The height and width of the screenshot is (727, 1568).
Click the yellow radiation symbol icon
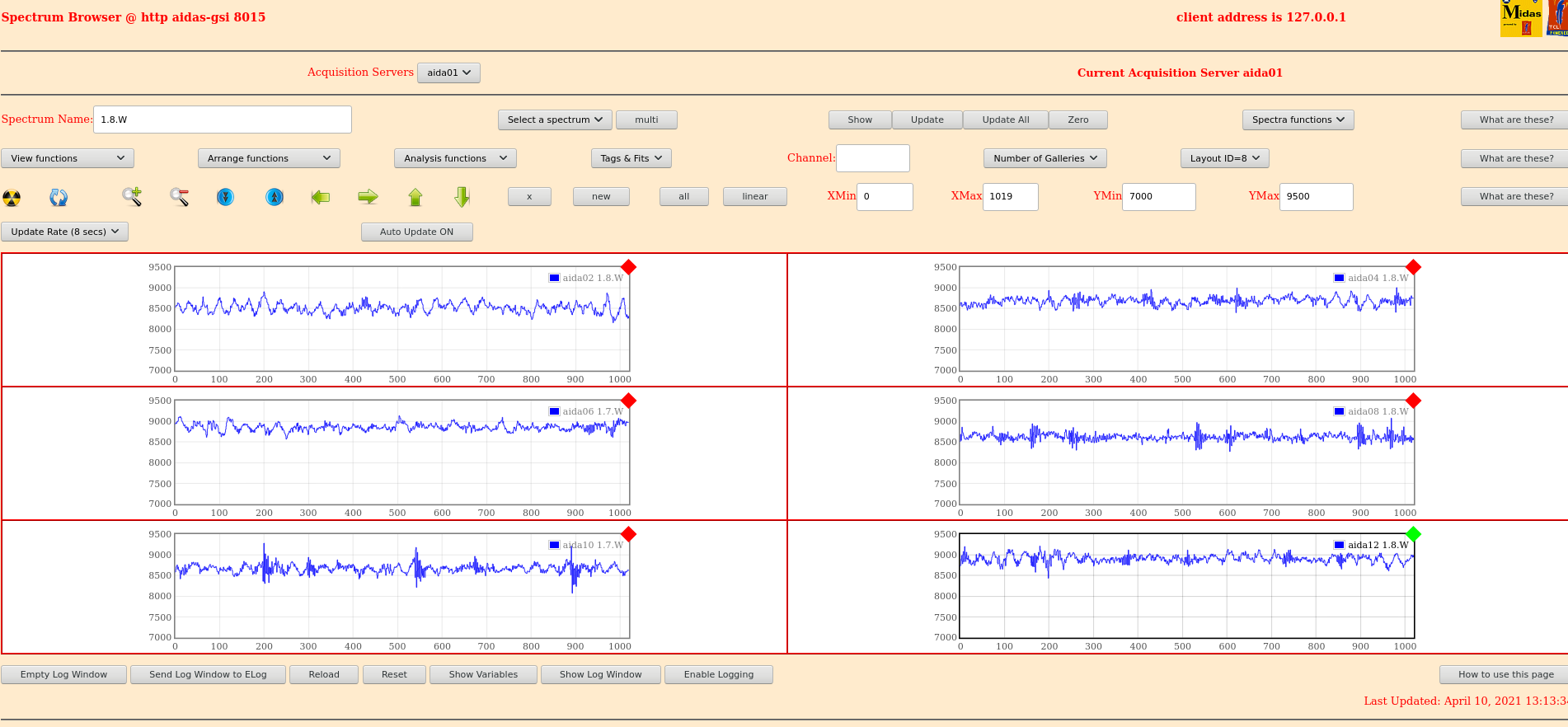12,197
